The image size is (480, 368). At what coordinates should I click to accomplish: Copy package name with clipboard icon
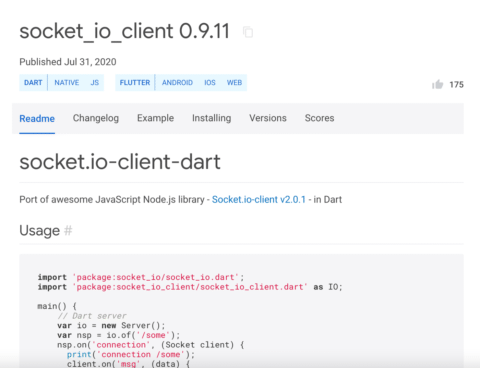click(248, 32)
